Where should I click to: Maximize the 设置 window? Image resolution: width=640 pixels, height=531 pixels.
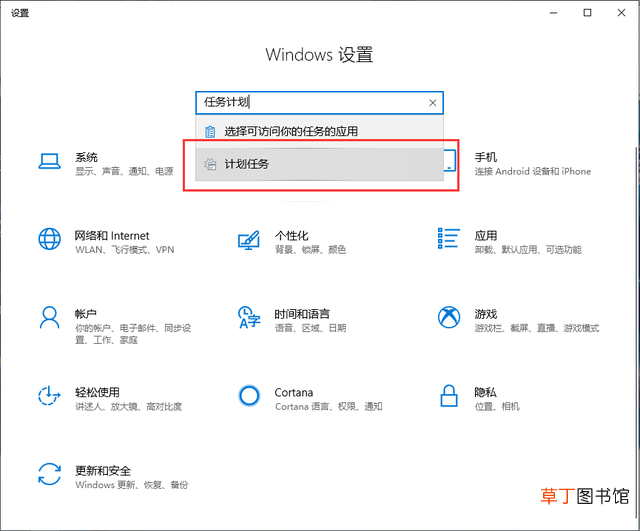pos(587,13)
